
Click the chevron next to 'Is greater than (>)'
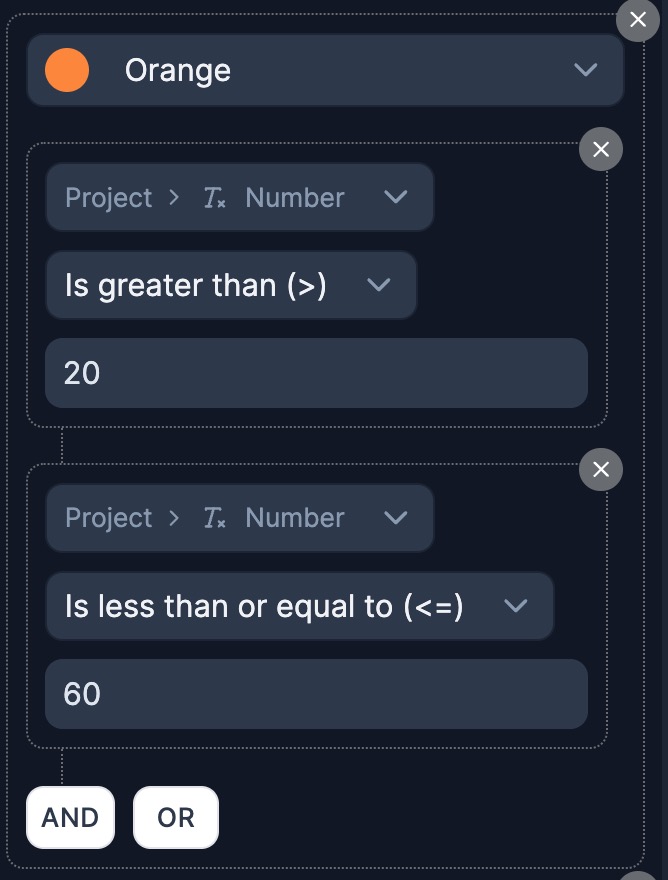(x=378, y=285)
